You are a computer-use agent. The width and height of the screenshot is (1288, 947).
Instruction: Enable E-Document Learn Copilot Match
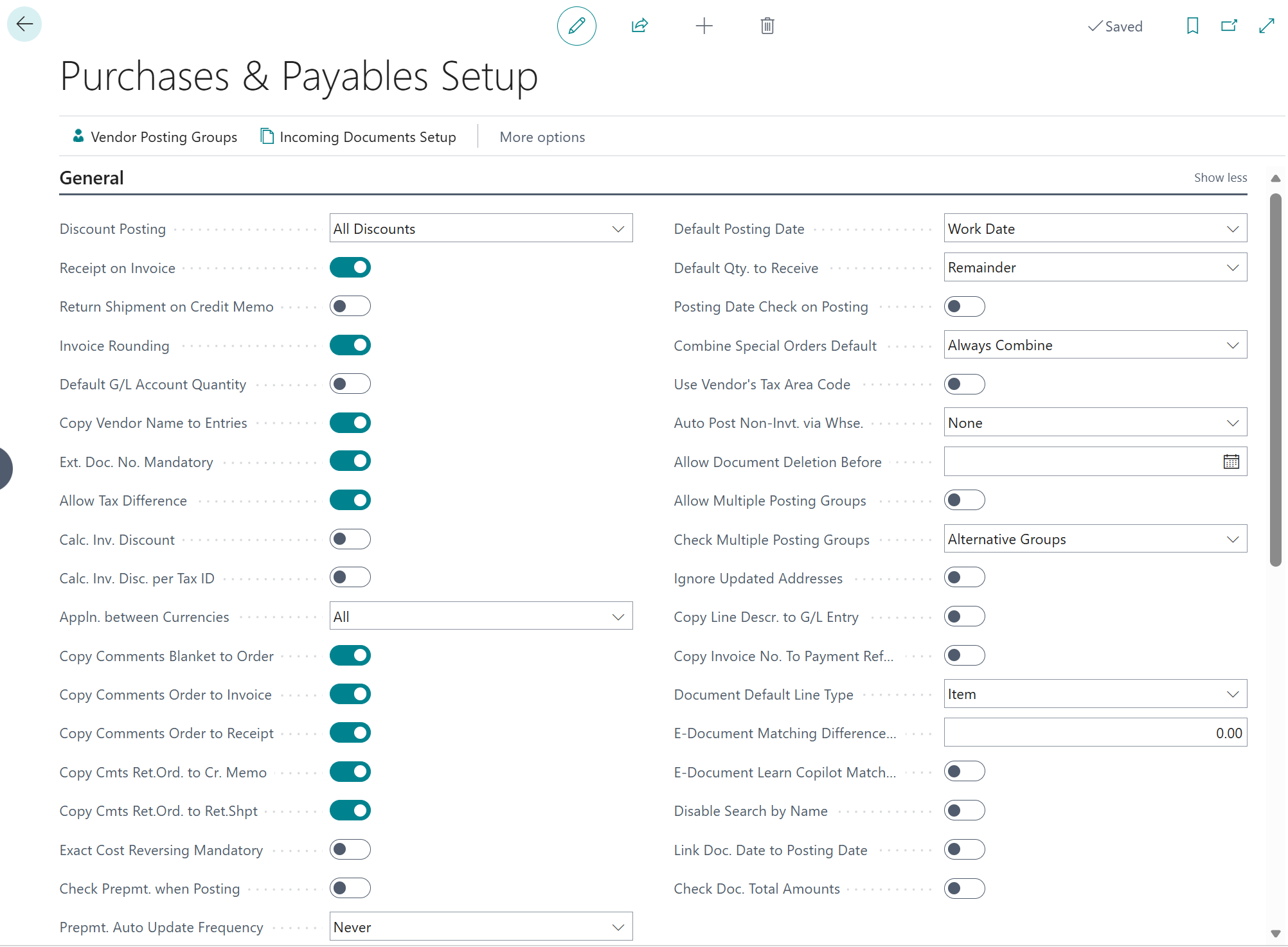[965, 772]
